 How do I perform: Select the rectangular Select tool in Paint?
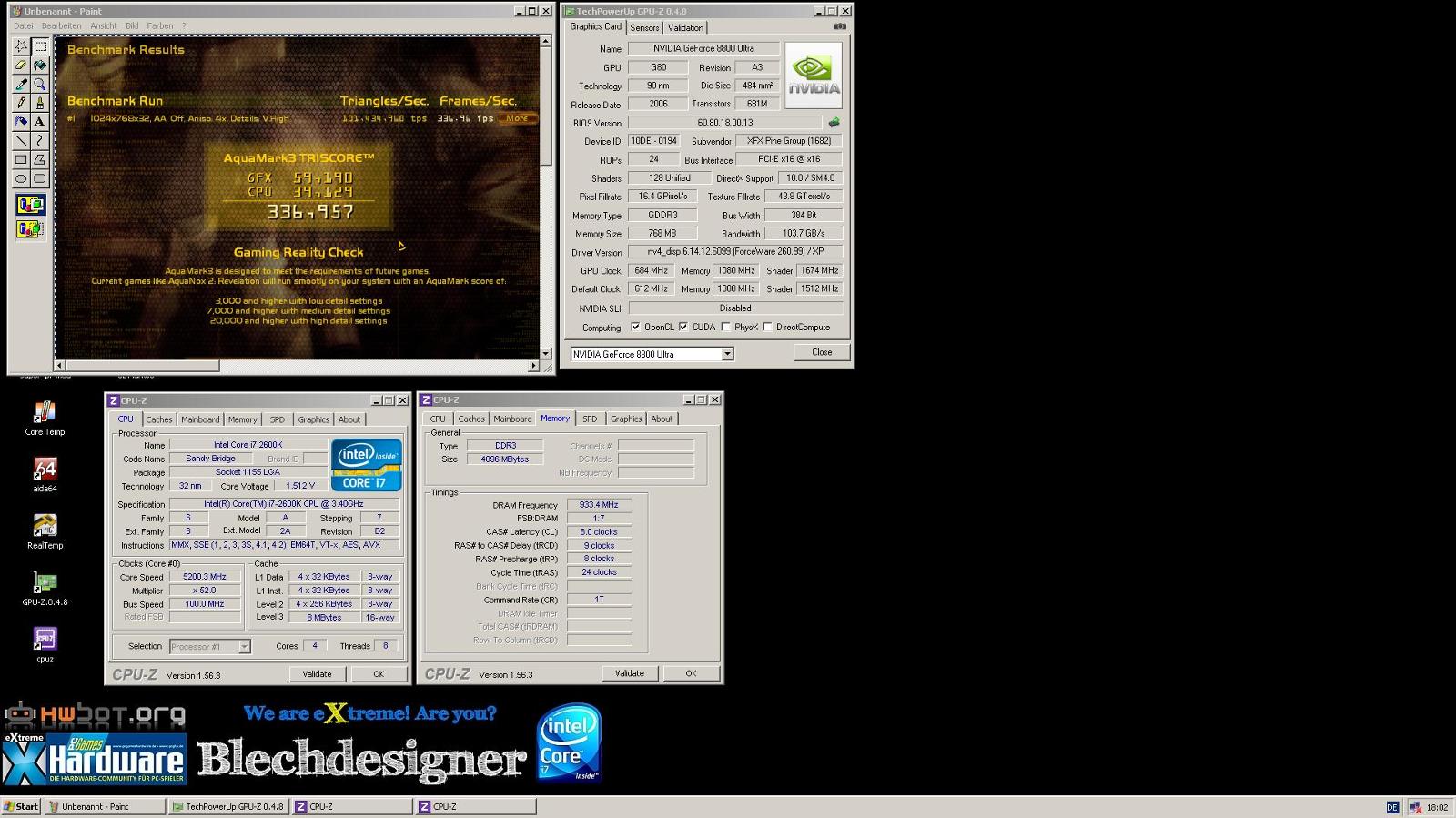tap(40, 45)
